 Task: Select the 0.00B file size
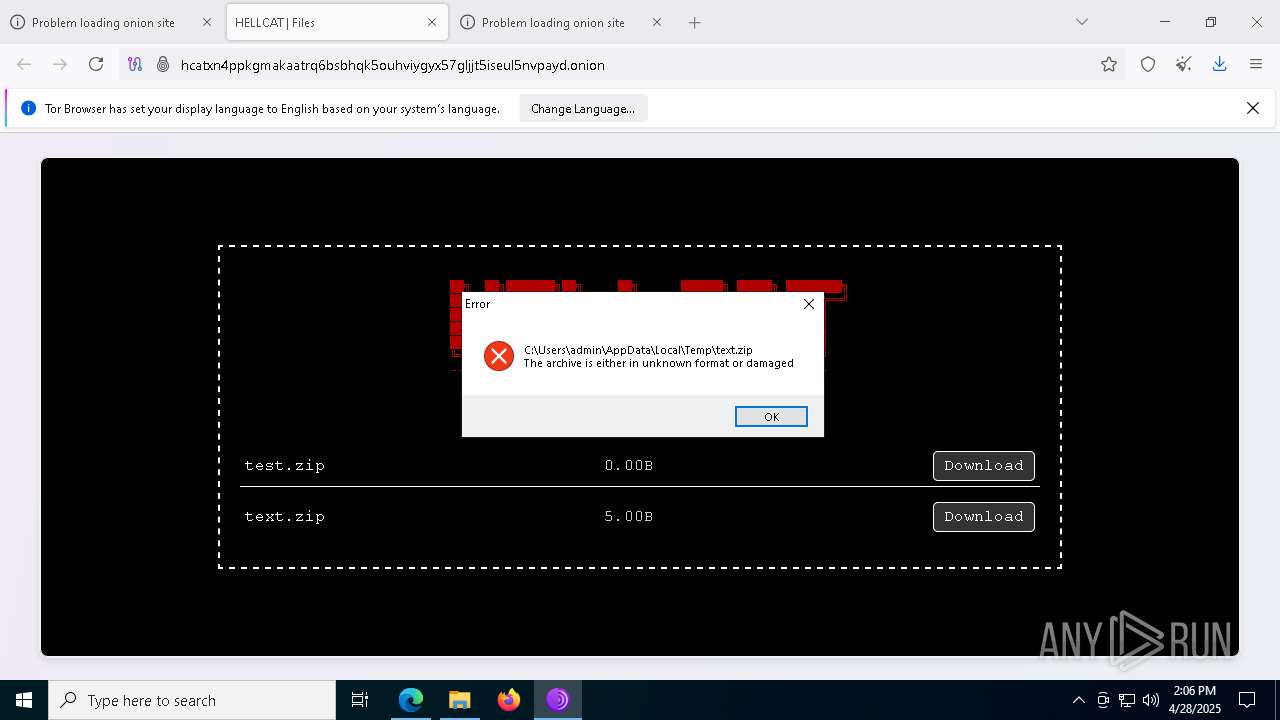tap(629, 466)
